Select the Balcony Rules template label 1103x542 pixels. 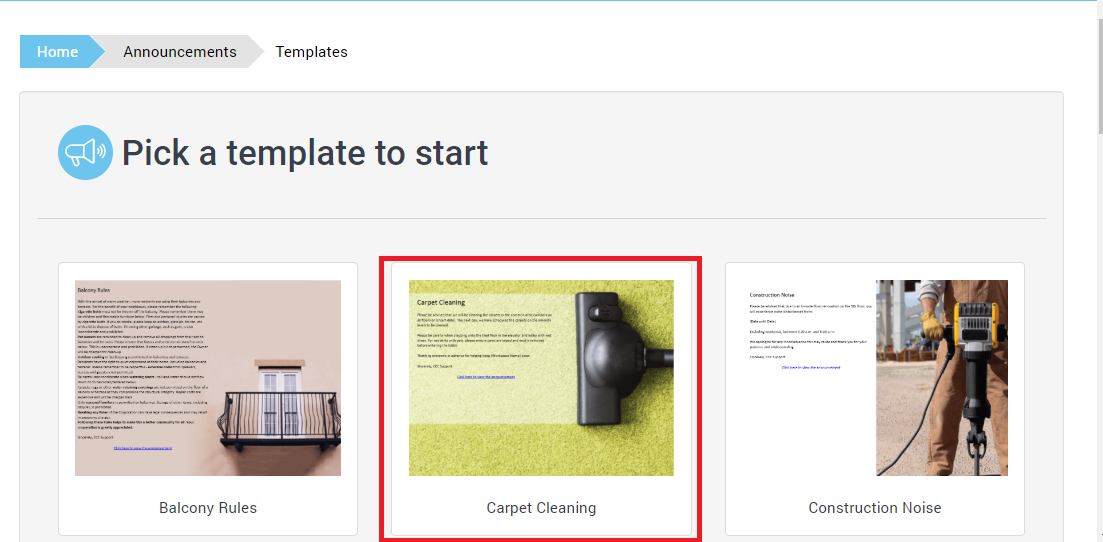(208, 508)
